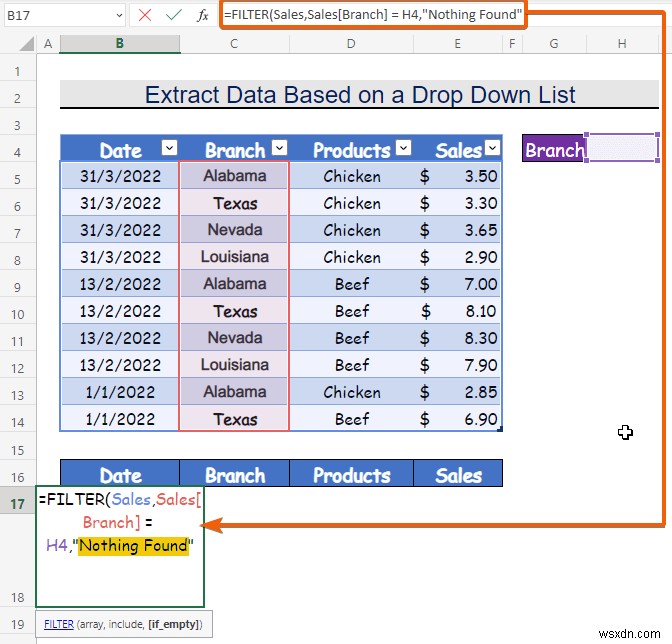Click inside the formula bar text
This screenshot has height=644, width=672.
373,15
